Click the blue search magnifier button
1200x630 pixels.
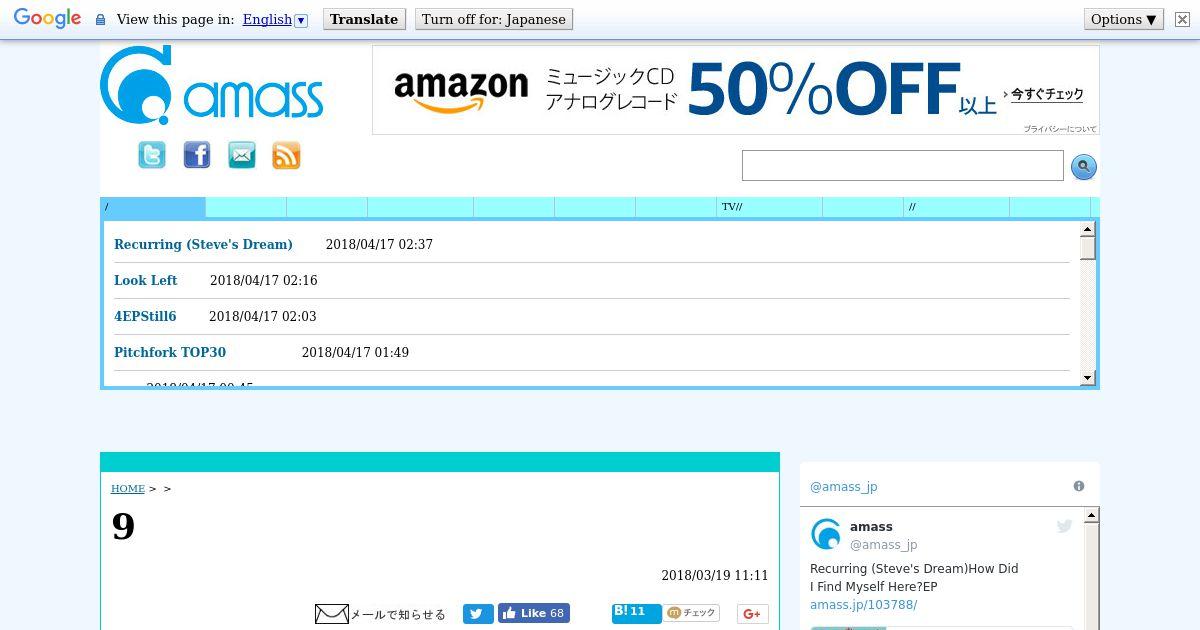(x=1084, y=167)
